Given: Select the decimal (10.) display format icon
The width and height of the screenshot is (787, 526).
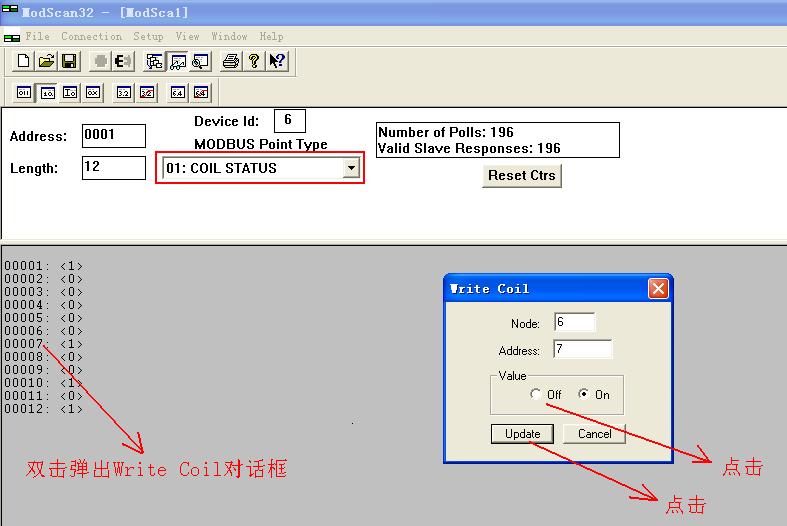Looking at the screenshot, I should (x=47, y=92).
